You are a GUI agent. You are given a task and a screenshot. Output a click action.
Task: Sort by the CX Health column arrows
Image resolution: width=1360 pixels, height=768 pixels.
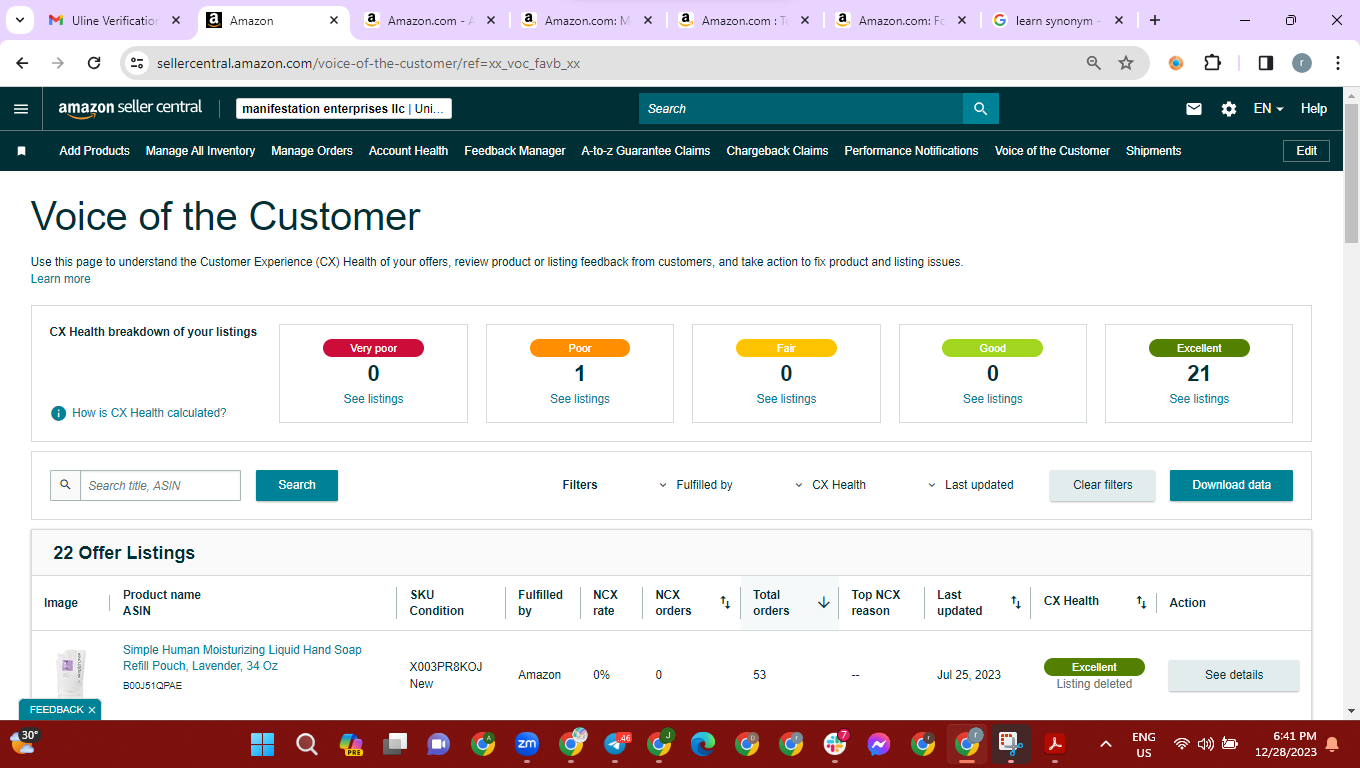tap(1141, 602)
